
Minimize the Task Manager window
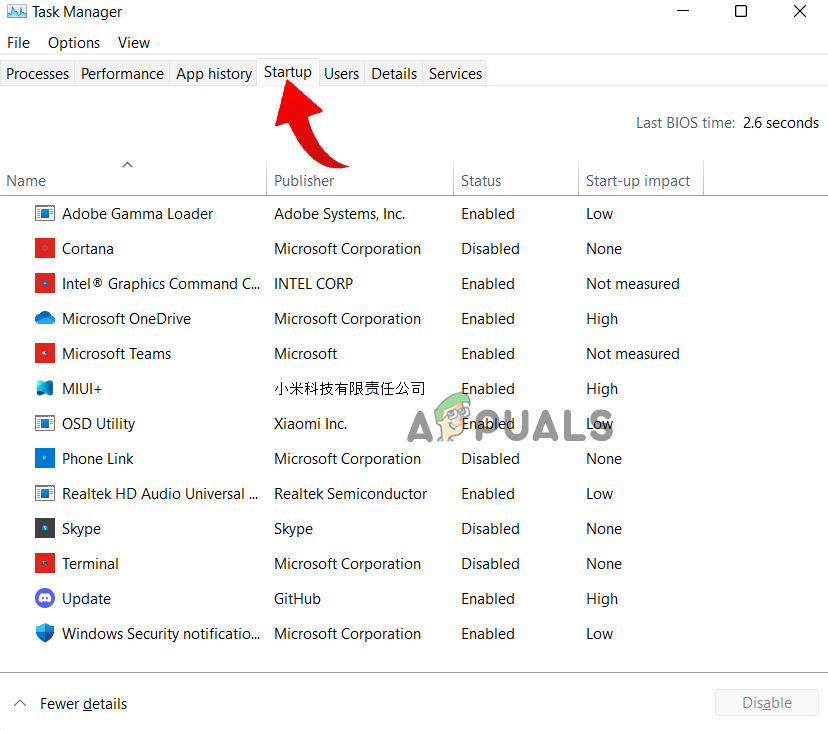tap(683, 11)
